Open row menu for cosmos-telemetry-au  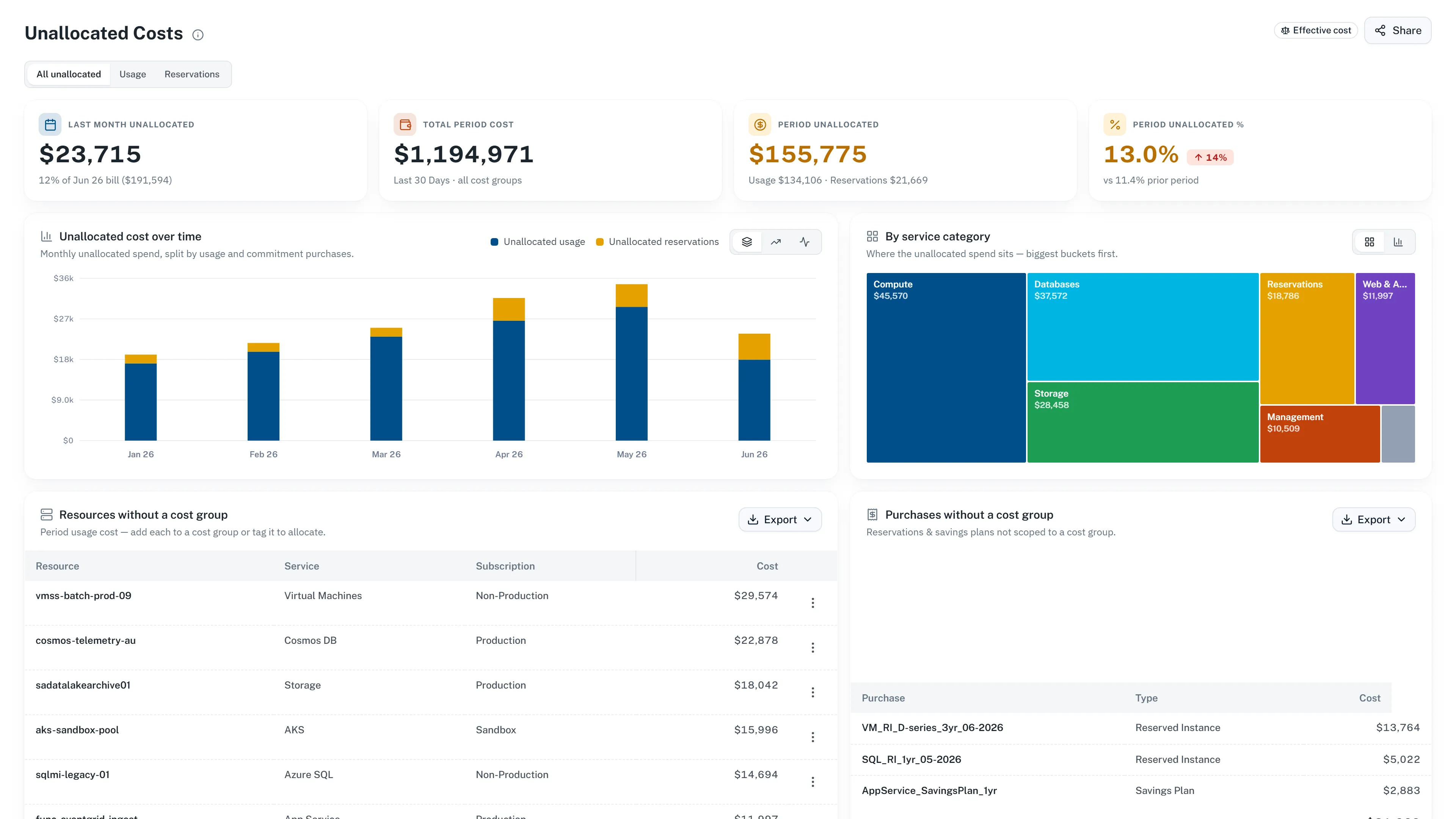click(x=812, y=648)
